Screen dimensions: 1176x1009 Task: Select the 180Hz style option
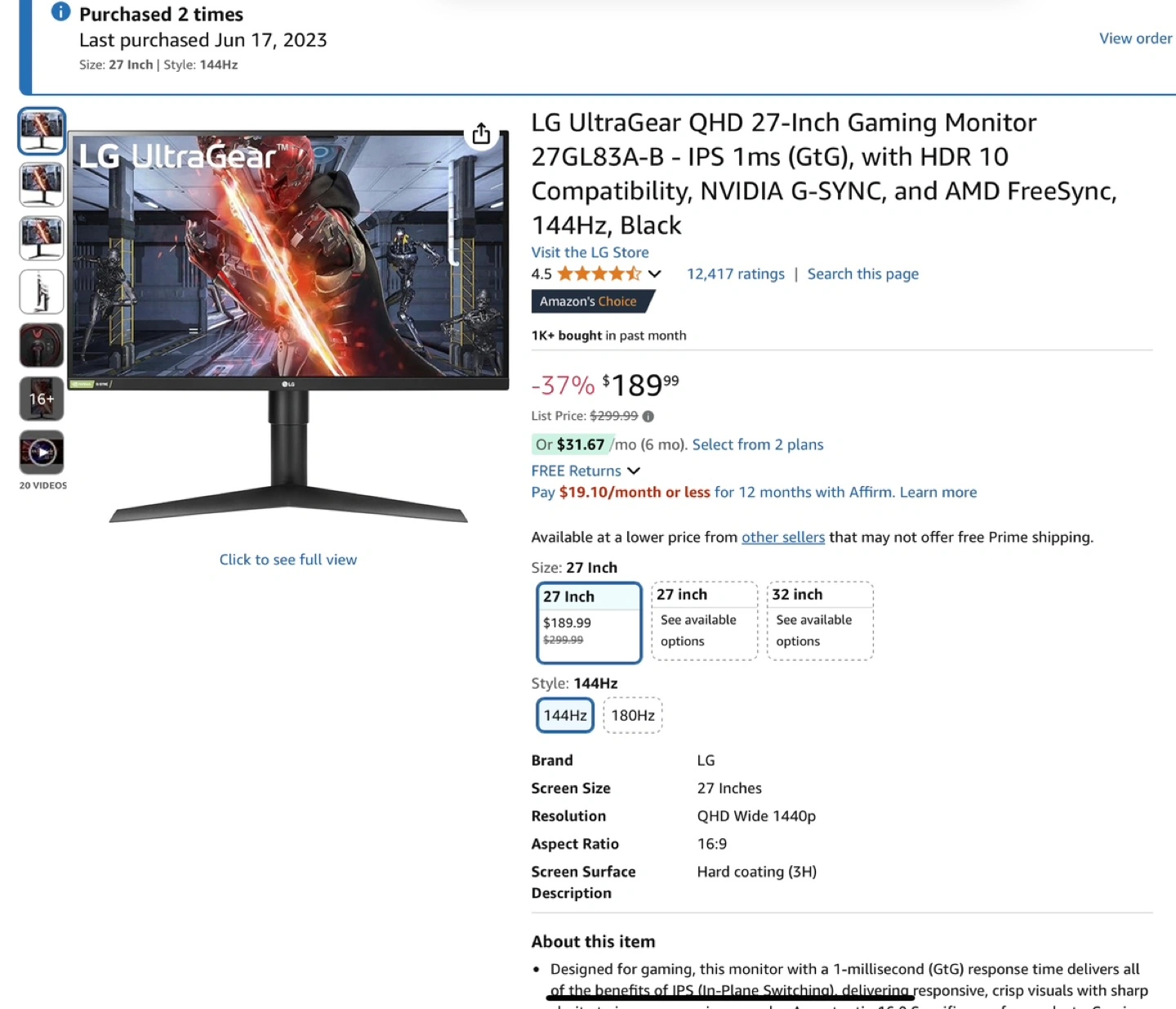tap(633, 716)
